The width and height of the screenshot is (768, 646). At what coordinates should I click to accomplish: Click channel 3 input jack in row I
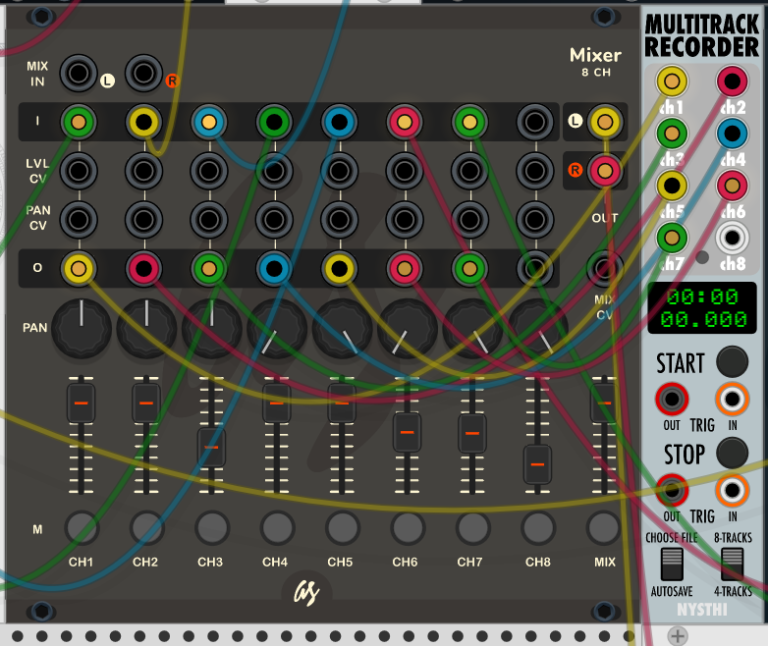[209, 121]
